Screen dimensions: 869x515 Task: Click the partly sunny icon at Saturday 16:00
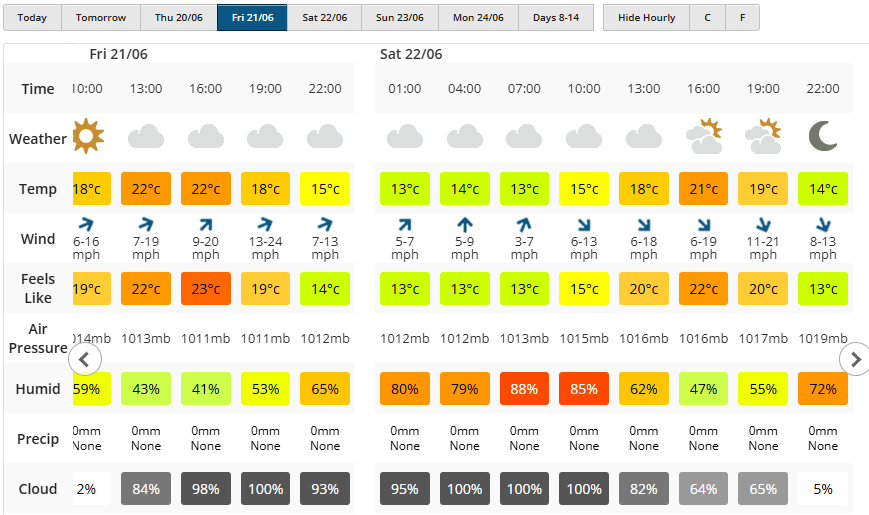pos(704,136)
